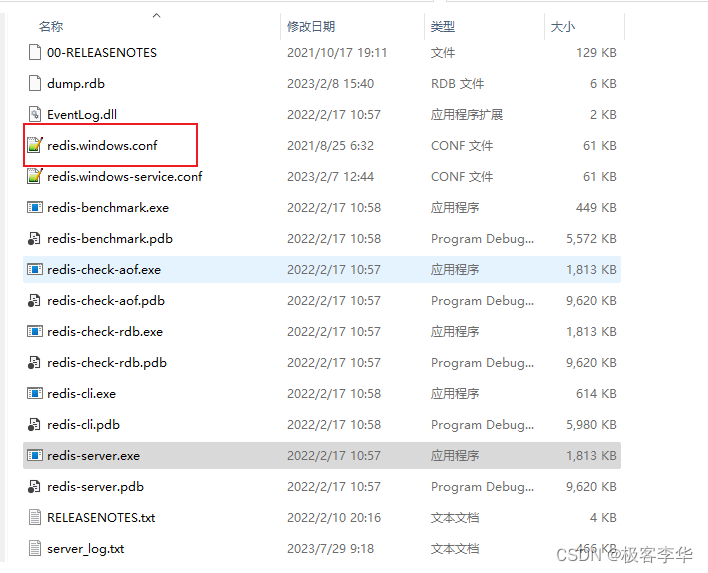Click the 00-RELEASENOTES file icon
This screenshot has width=708, height=573.
point(35,52)
